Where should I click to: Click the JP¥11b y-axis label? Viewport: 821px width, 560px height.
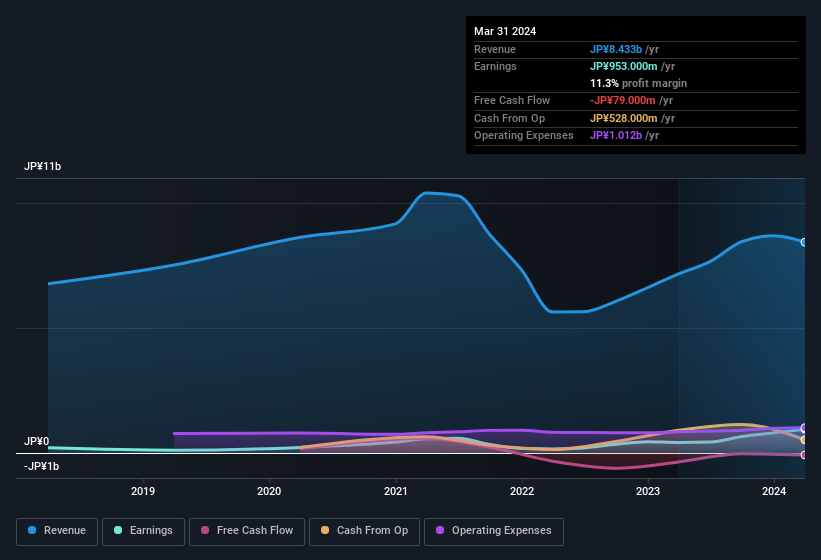[x=42, y=166]
